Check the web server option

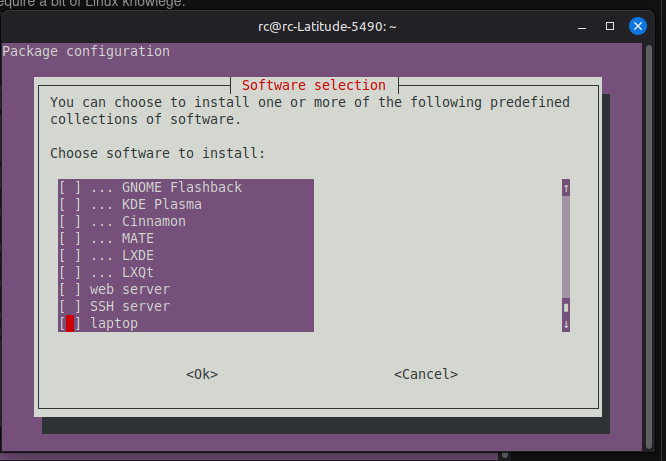[70, 290]
